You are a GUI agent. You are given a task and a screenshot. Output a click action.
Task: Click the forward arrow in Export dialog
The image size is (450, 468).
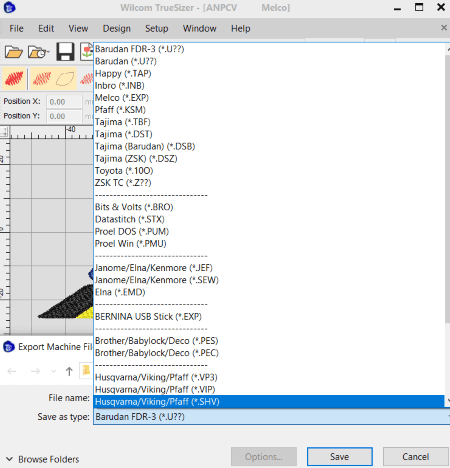click(35, 371)
